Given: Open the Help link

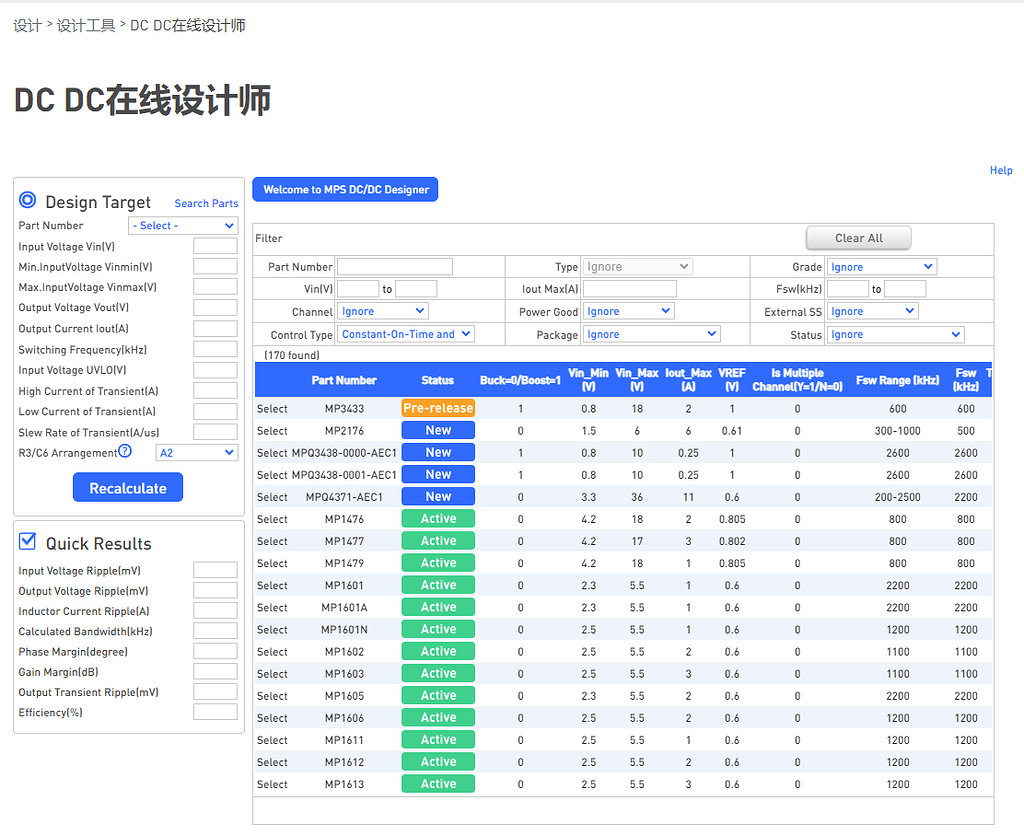Looking at the screenshot, I should coord(1001,170).
